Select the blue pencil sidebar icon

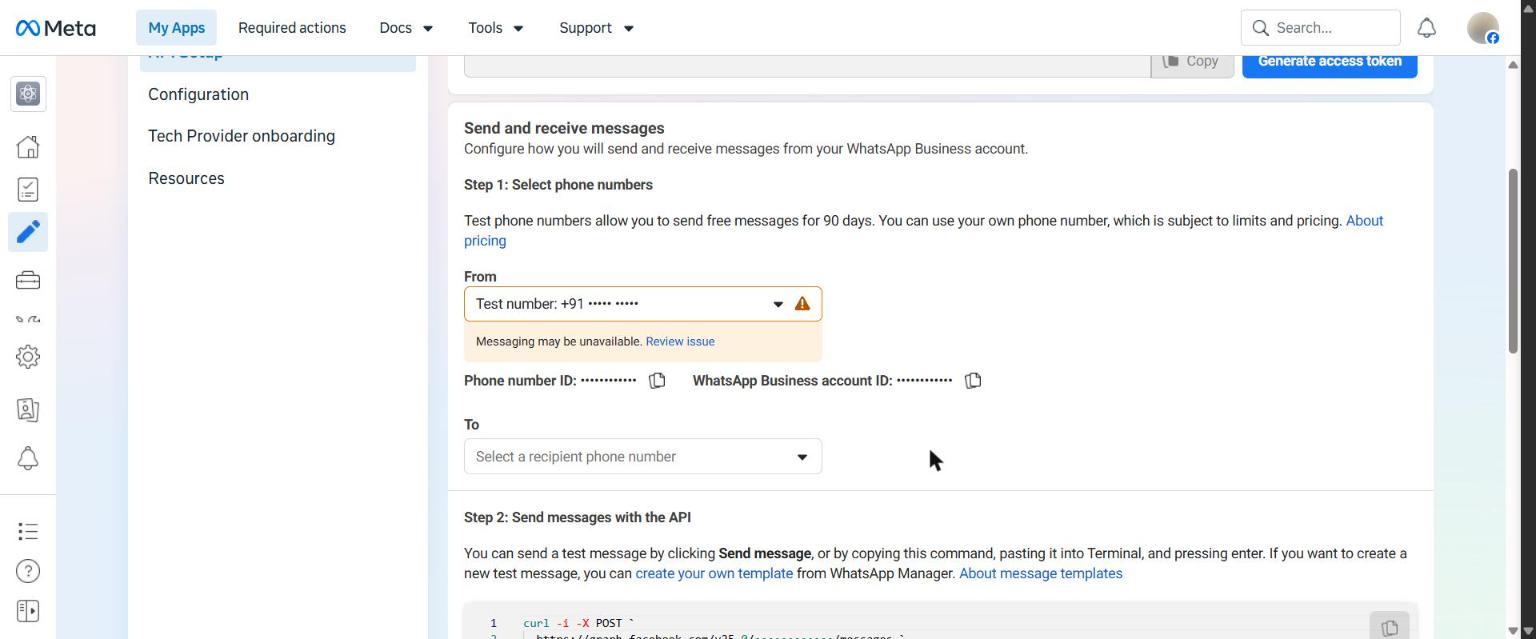tap(28, 232)
